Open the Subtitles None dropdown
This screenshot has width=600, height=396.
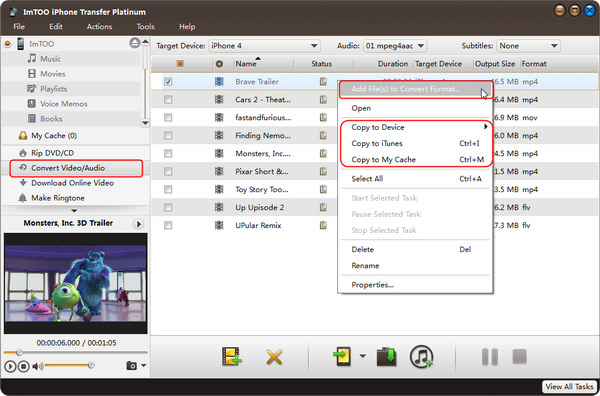pos(528,46)
